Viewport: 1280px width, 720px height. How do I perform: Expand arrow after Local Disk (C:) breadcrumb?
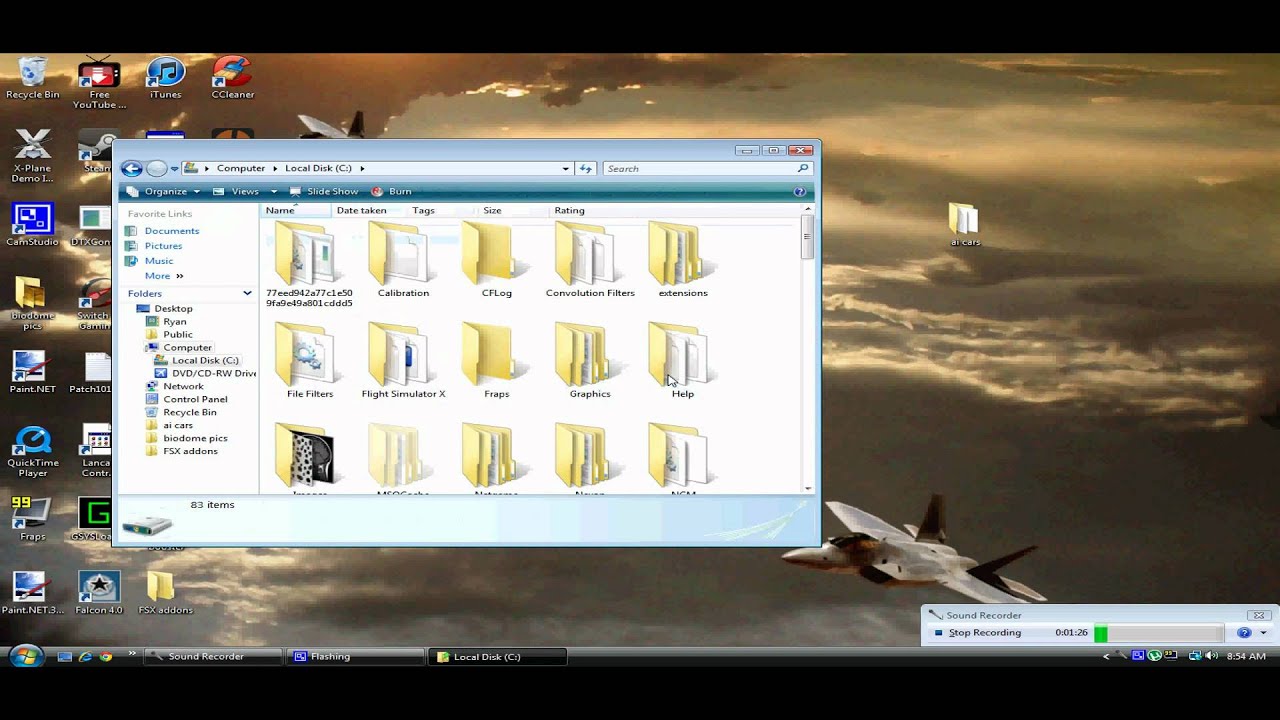tap(362, 169)
